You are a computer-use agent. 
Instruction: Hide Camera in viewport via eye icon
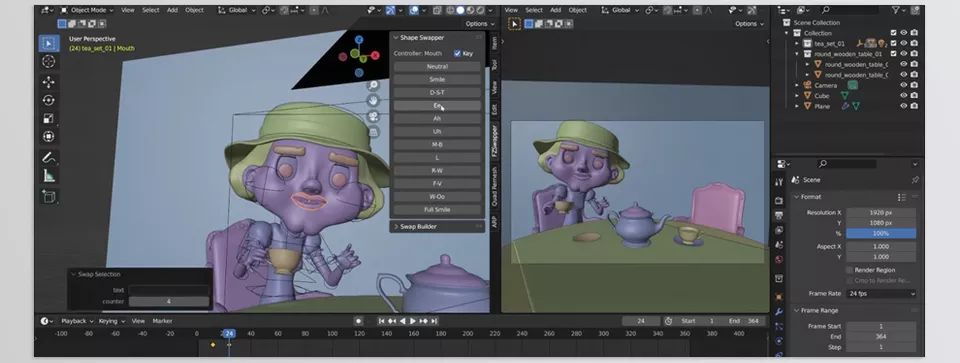[904, 86]
